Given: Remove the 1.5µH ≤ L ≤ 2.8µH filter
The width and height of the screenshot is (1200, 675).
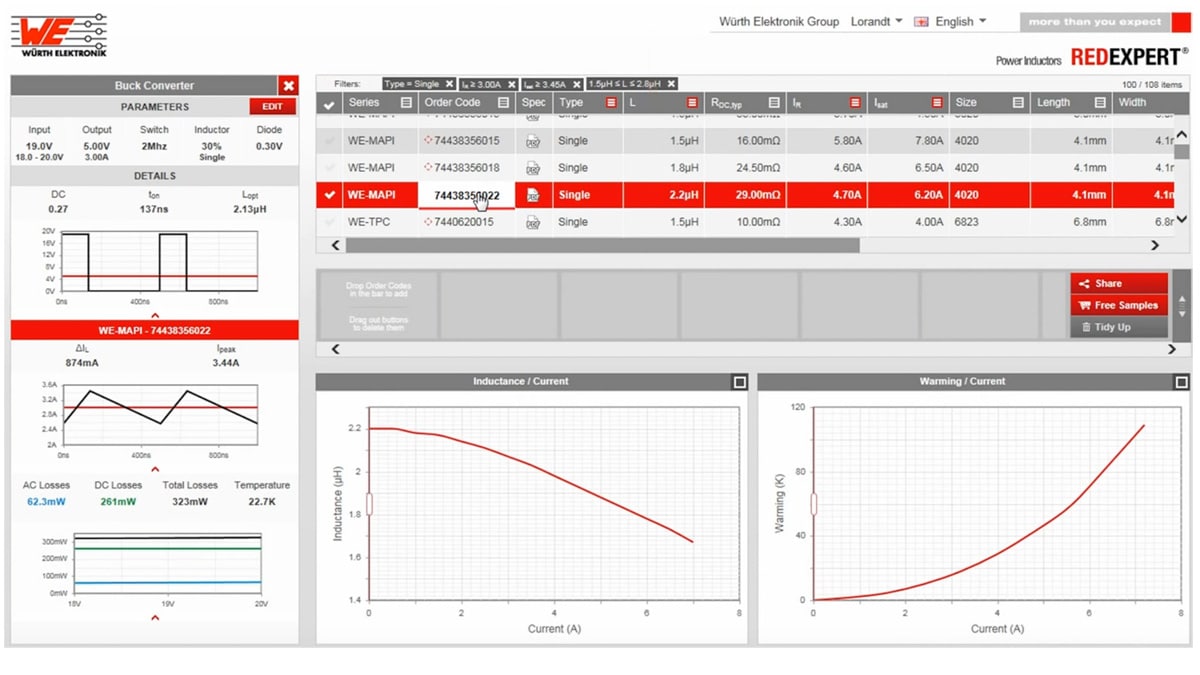Looking at the screenshot, I should tap(671, 84).
